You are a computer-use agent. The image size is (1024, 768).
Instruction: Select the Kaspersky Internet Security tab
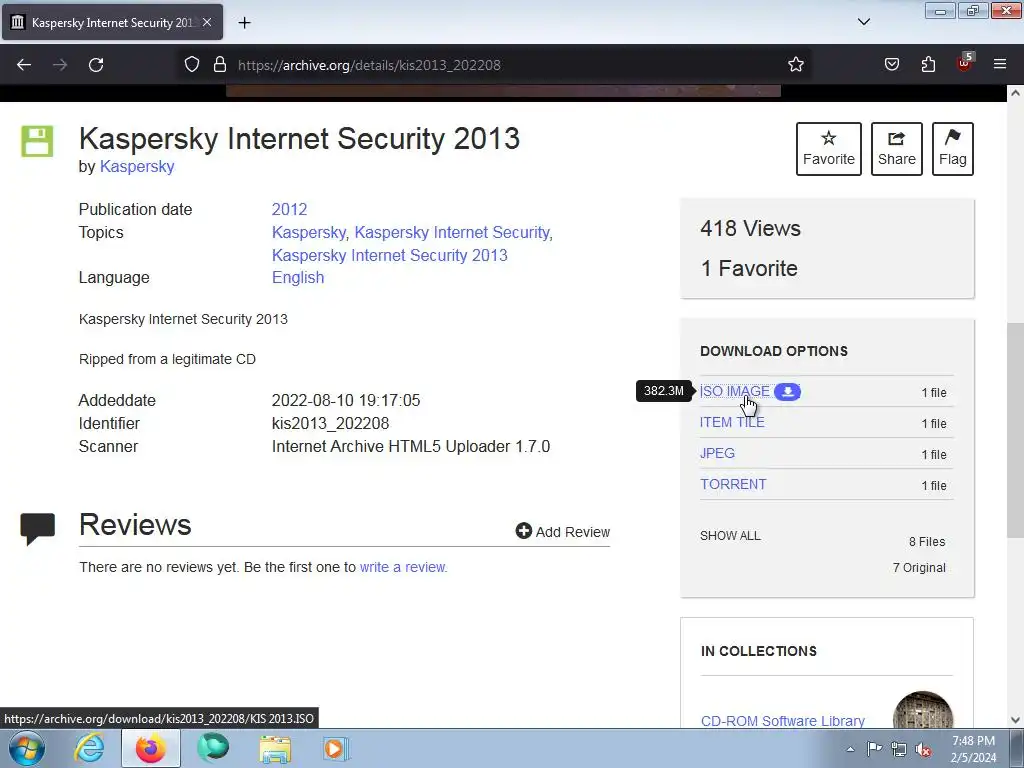pos(112,22)
